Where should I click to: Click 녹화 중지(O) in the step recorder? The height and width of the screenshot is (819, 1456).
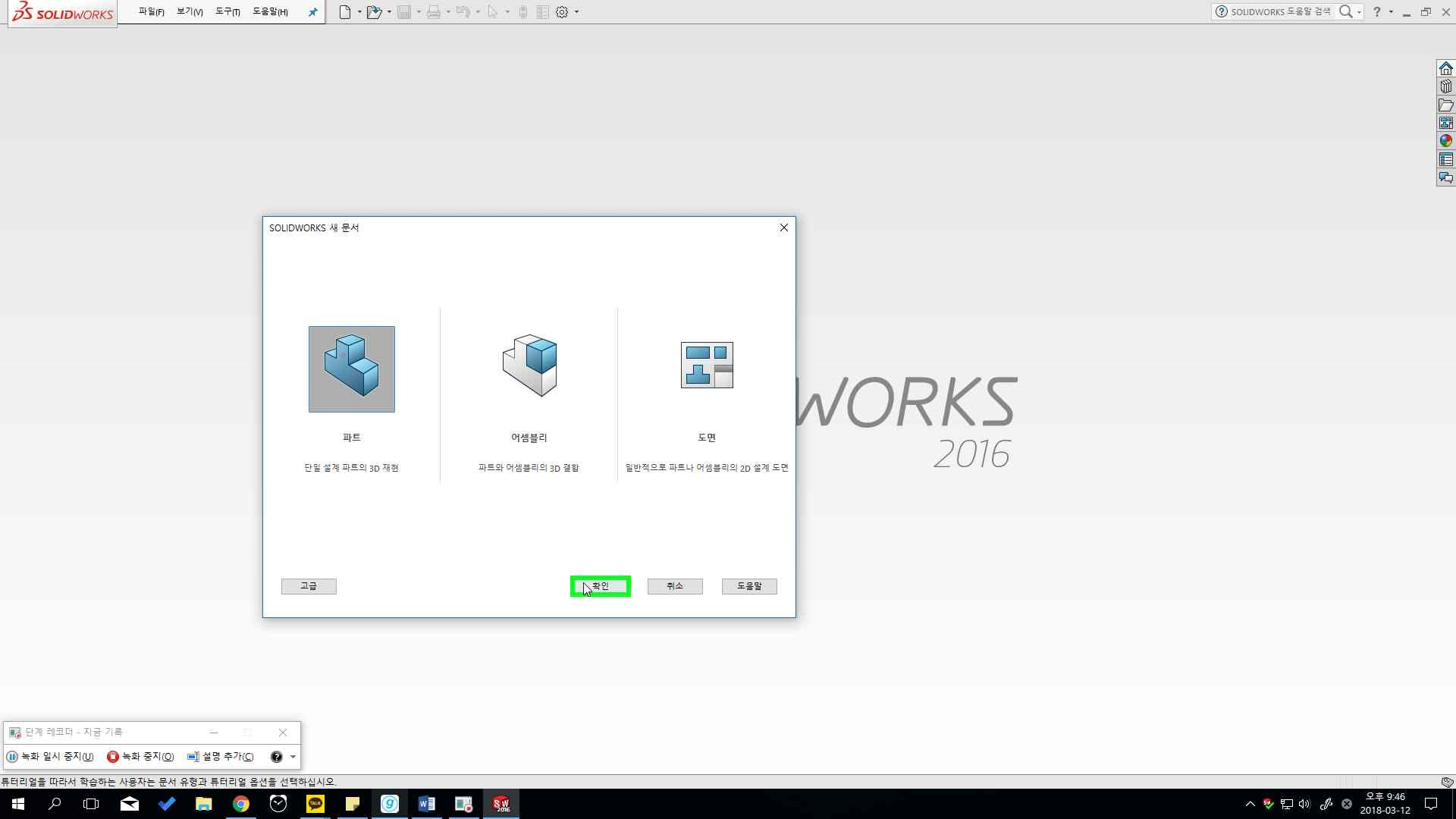141,757
